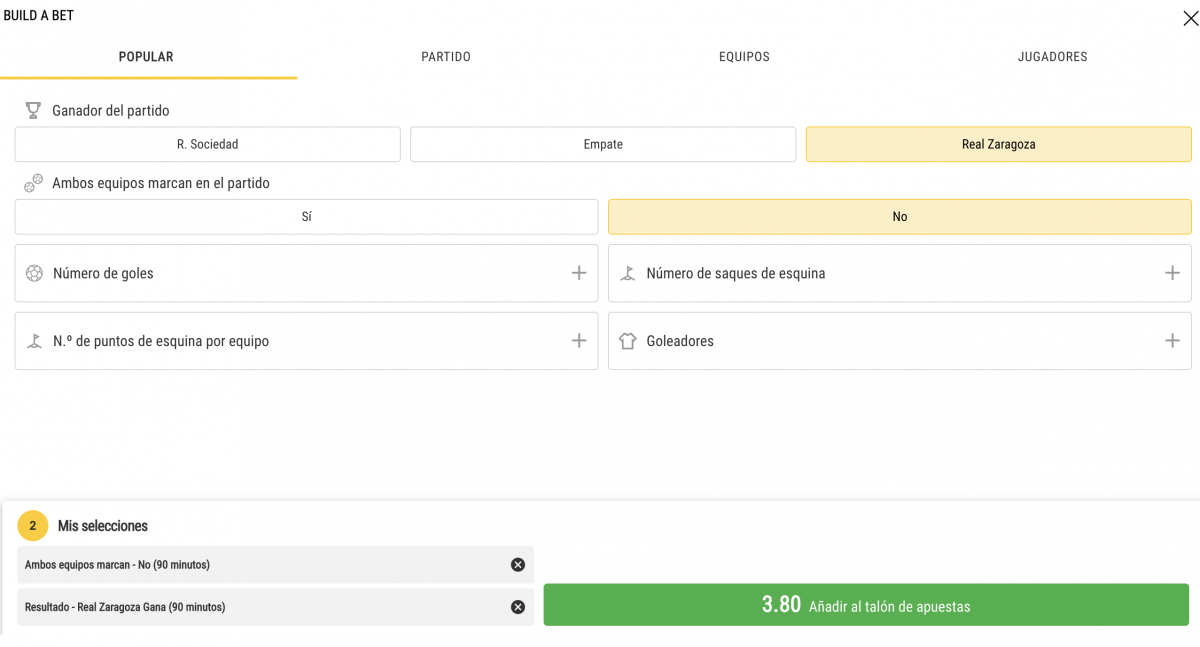The width and height of the screenshot is (1200, 647).
Task: Select Sí for both teams scoring
Action: (306, 216)
